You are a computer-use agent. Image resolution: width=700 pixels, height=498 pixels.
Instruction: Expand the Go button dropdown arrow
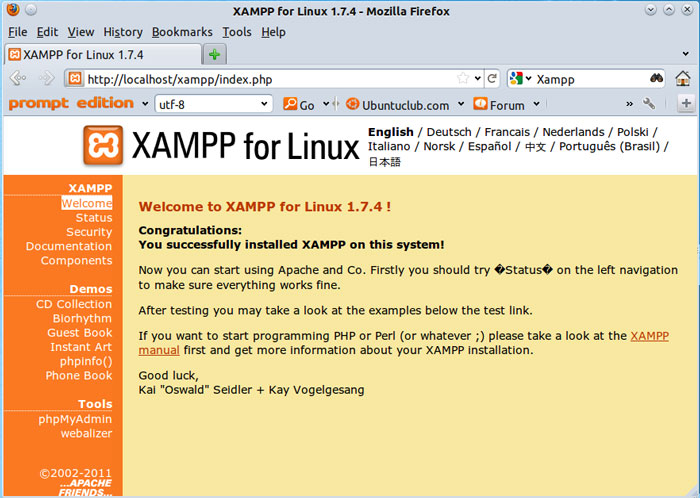tap(326, 104)
